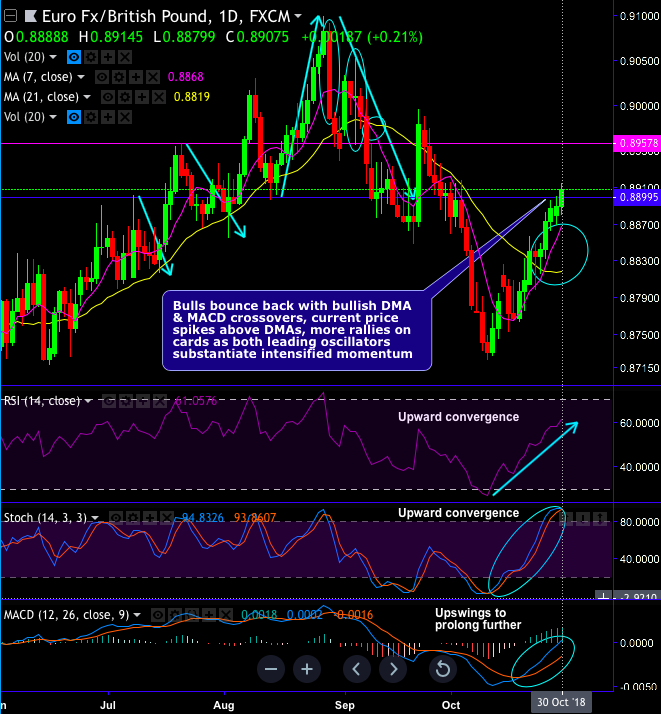Viewport: 661px width, 714px height.
Task: Click the MA 7 value 0.8868
Action: click(x=186, y=77)
